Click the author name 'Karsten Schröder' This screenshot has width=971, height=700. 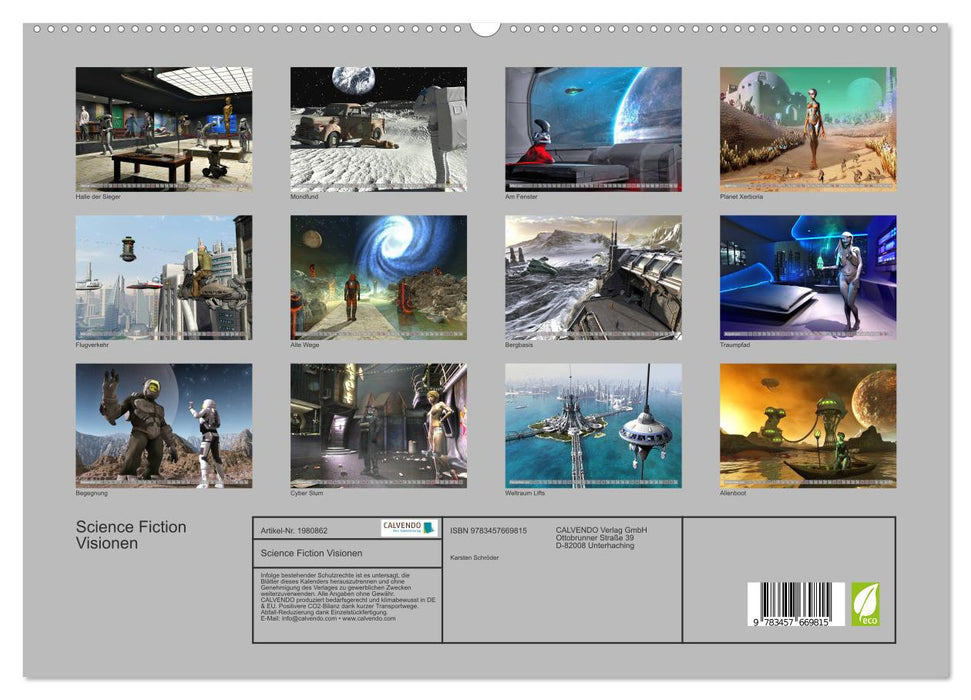(x=476, y=556)
